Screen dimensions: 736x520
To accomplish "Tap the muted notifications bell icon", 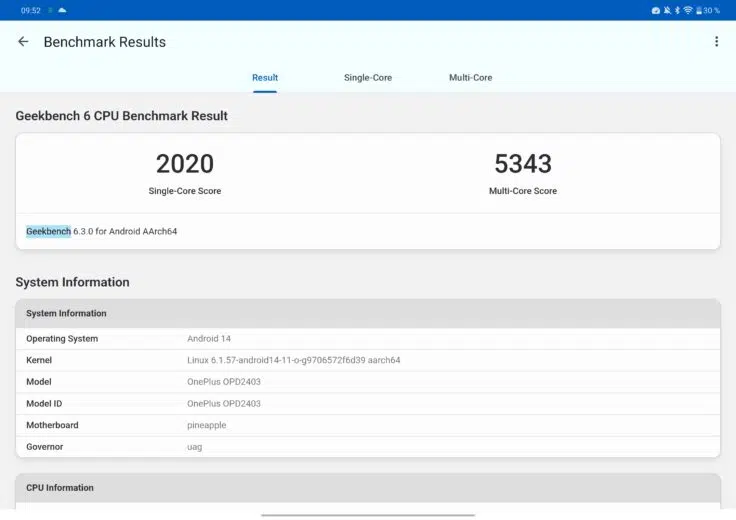I will (667, 10).
